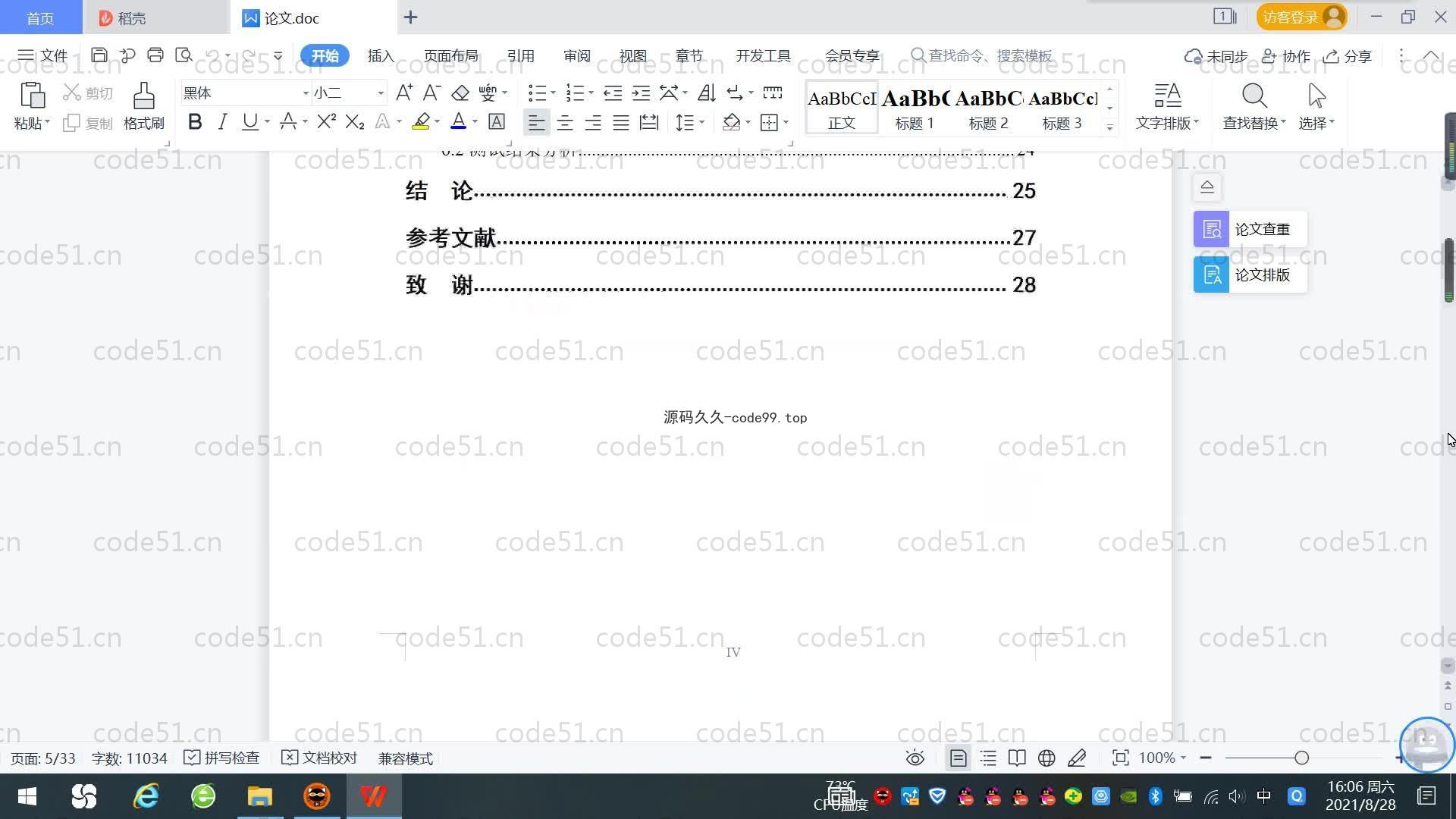This screenshot has height=819, width=1456.
Task: Click the Print icon
Action: coord(155,55)
